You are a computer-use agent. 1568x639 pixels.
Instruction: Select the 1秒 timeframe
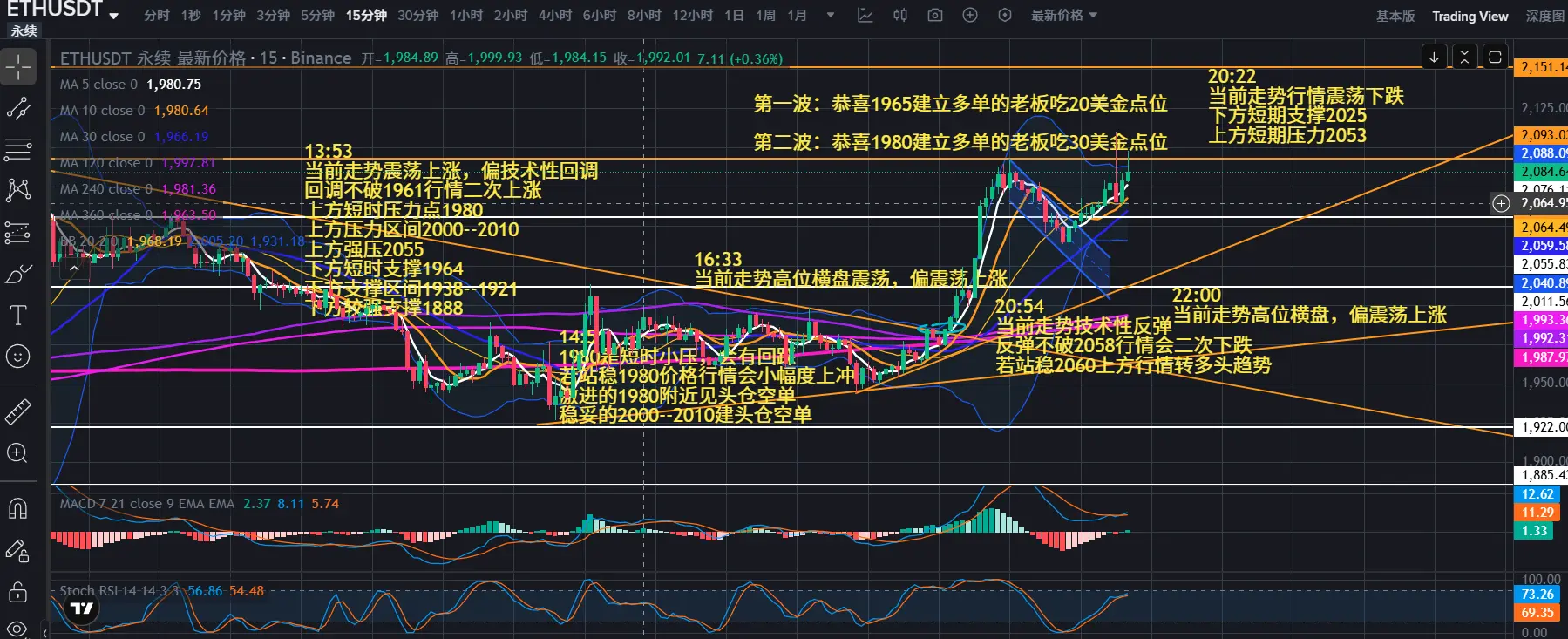[x=191, y=16]
